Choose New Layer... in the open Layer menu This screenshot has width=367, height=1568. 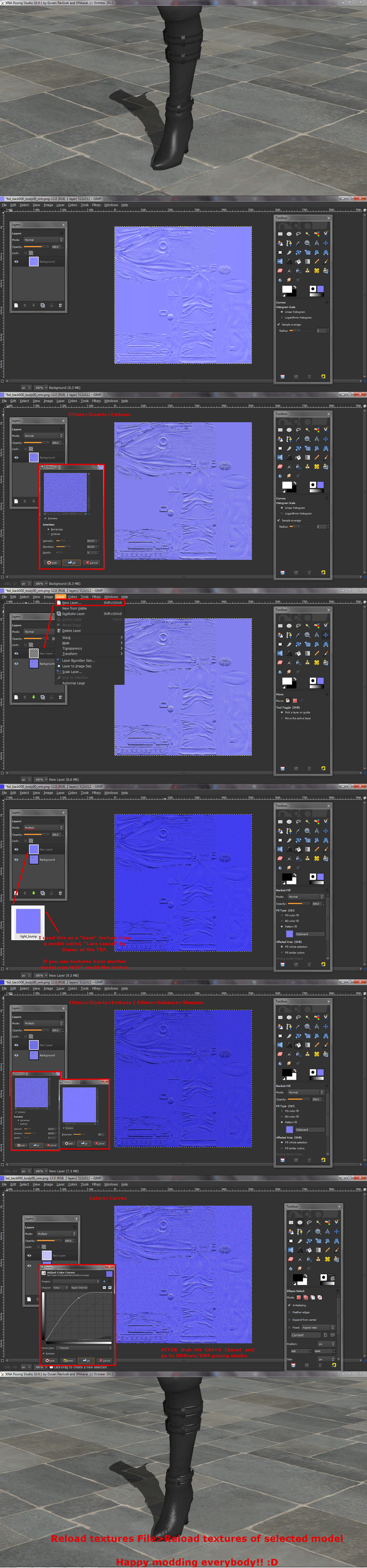coord(89,603)
